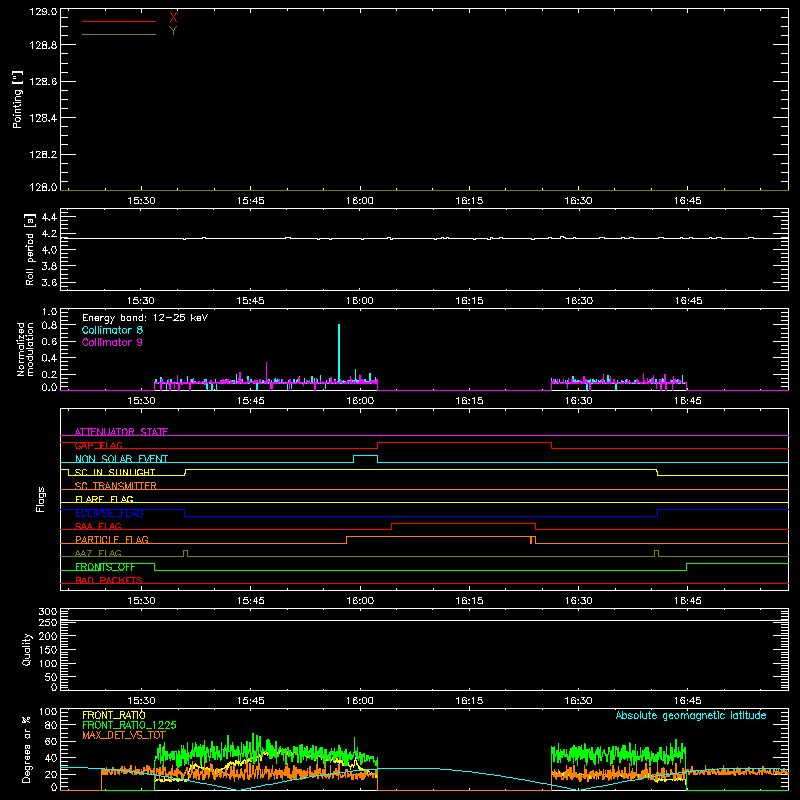Select the X legend label

(x=173, y=18)
